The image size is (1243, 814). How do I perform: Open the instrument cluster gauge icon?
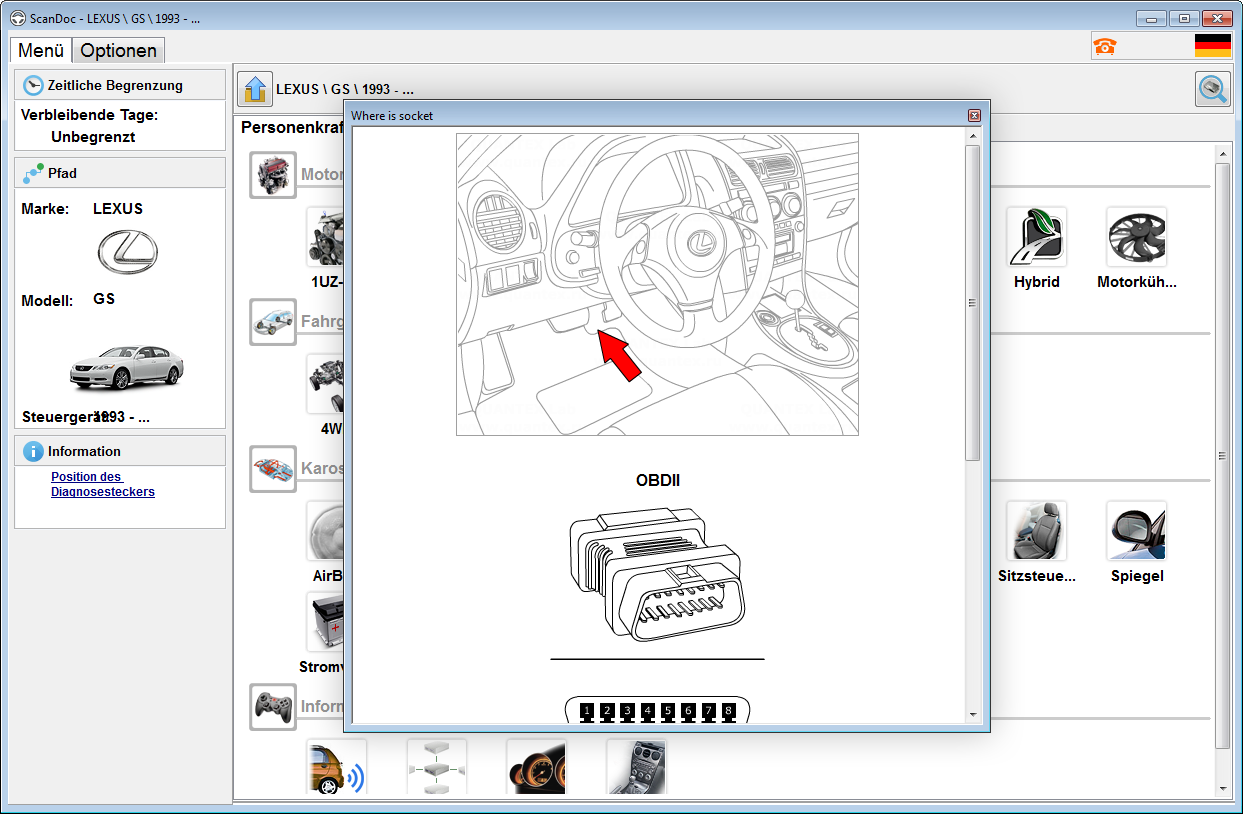coord(536,767)
